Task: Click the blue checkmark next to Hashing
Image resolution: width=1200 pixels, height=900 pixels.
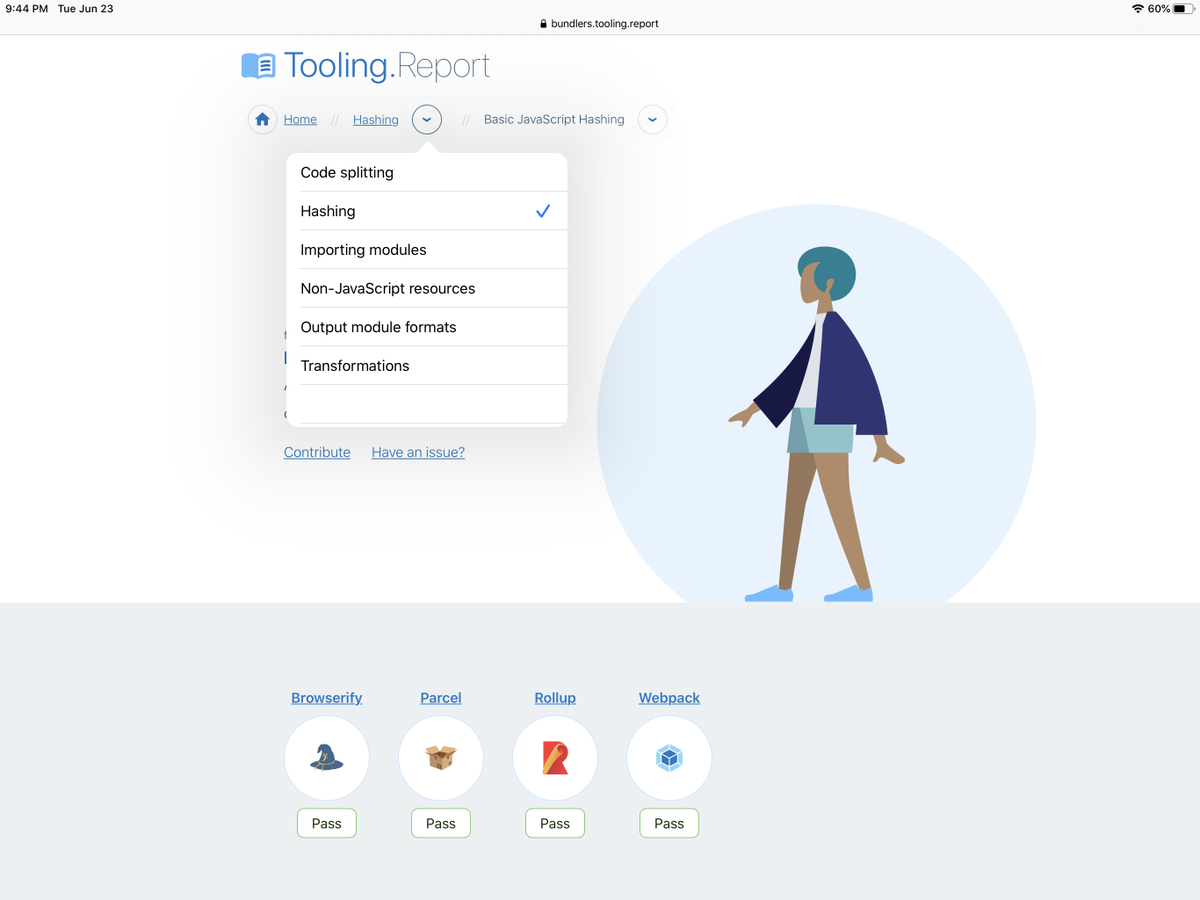Action: pyautogui.click(x=543, y=211)
